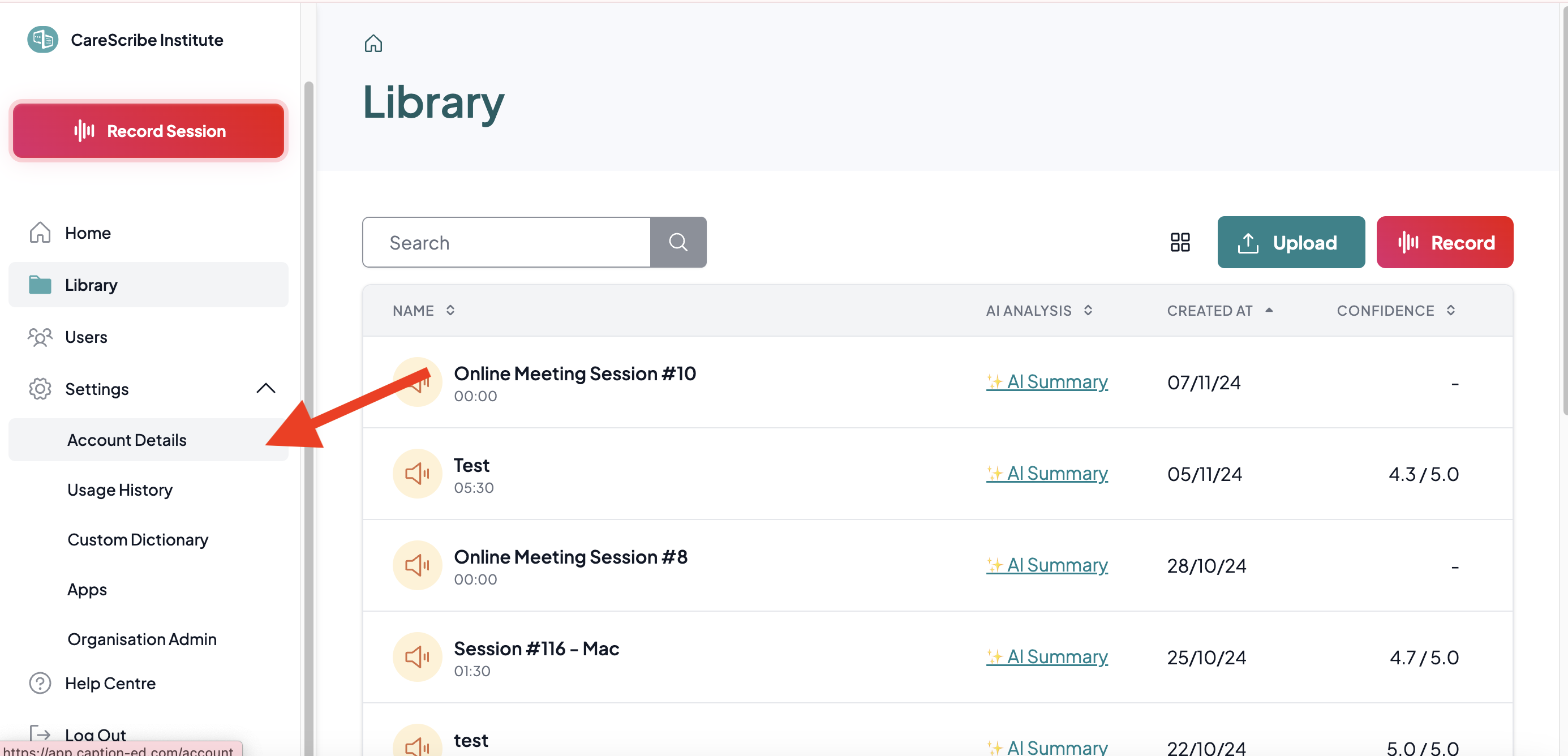
Task: Click into the Search input field
Action: 506,242
